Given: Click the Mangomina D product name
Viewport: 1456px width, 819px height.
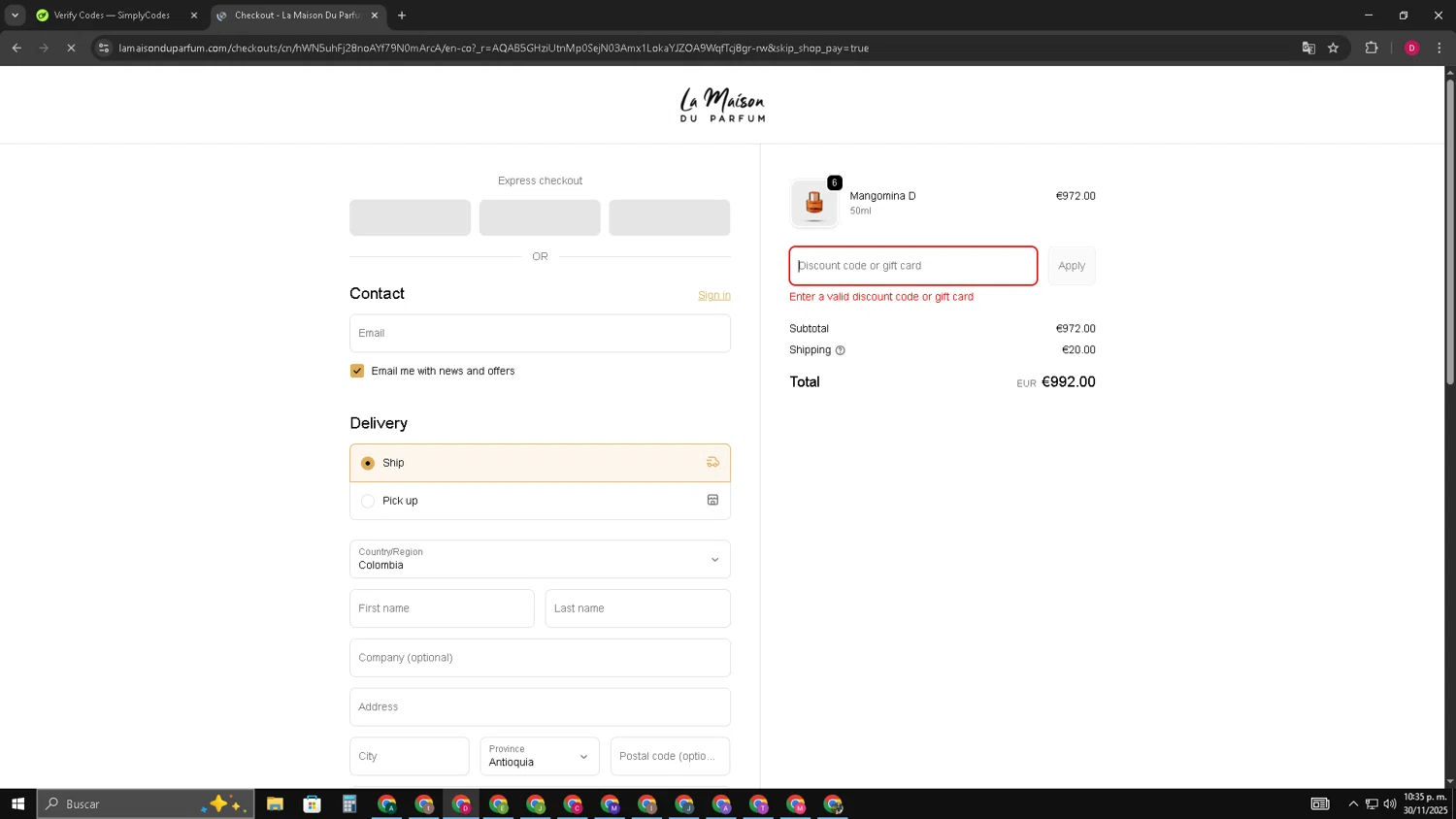Looking at the screenshot, I should pyautogui.click(x=882, y=196).
